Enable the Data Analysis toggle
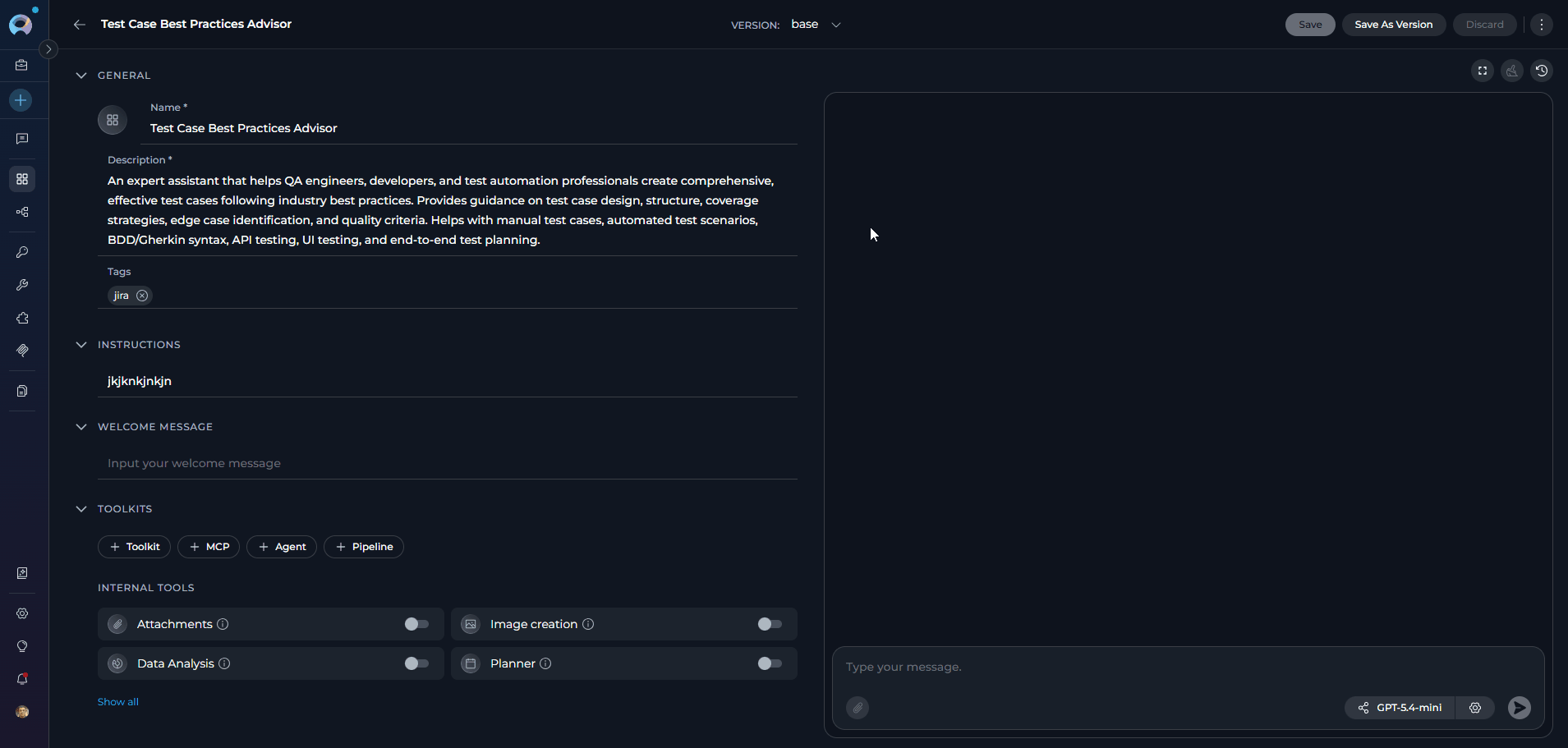Screen dimensions: 1568x748 (x=416, y=663)
